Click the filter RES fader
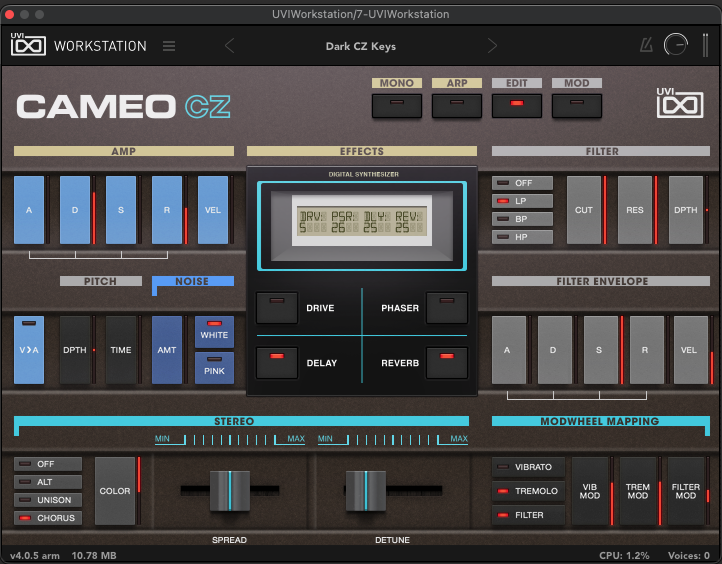The image size is (722, 564). point(635,210)
